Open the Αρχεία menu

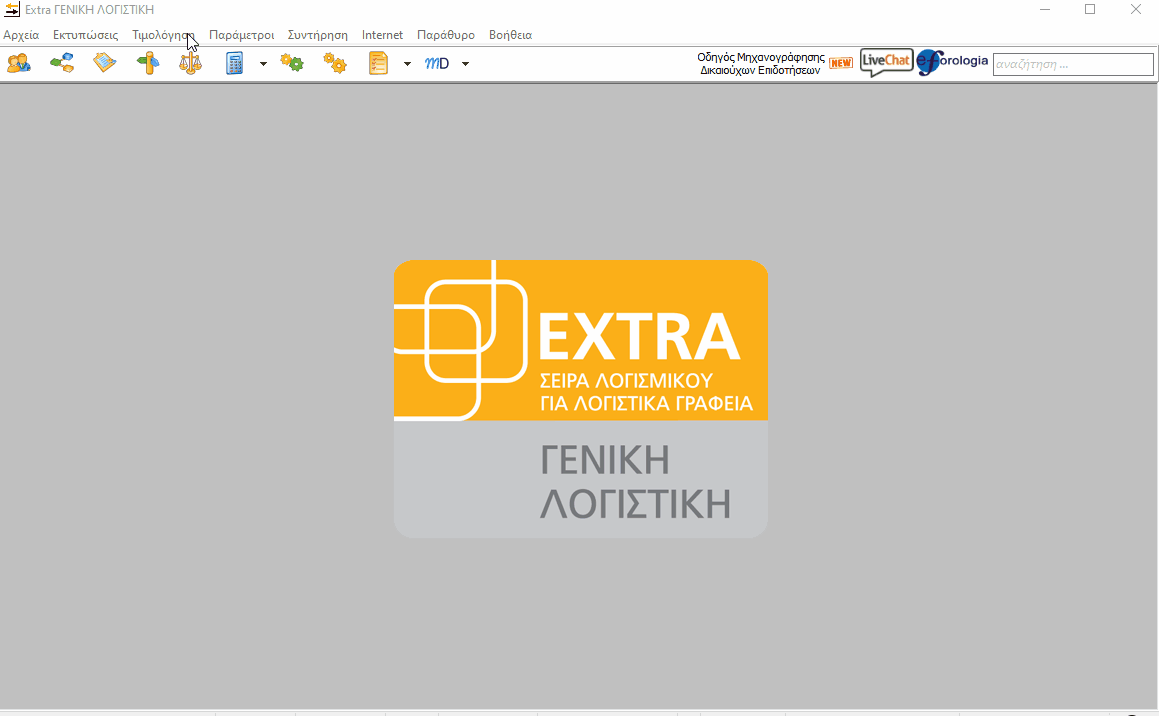pyautogui.click(x=21, y=35)
